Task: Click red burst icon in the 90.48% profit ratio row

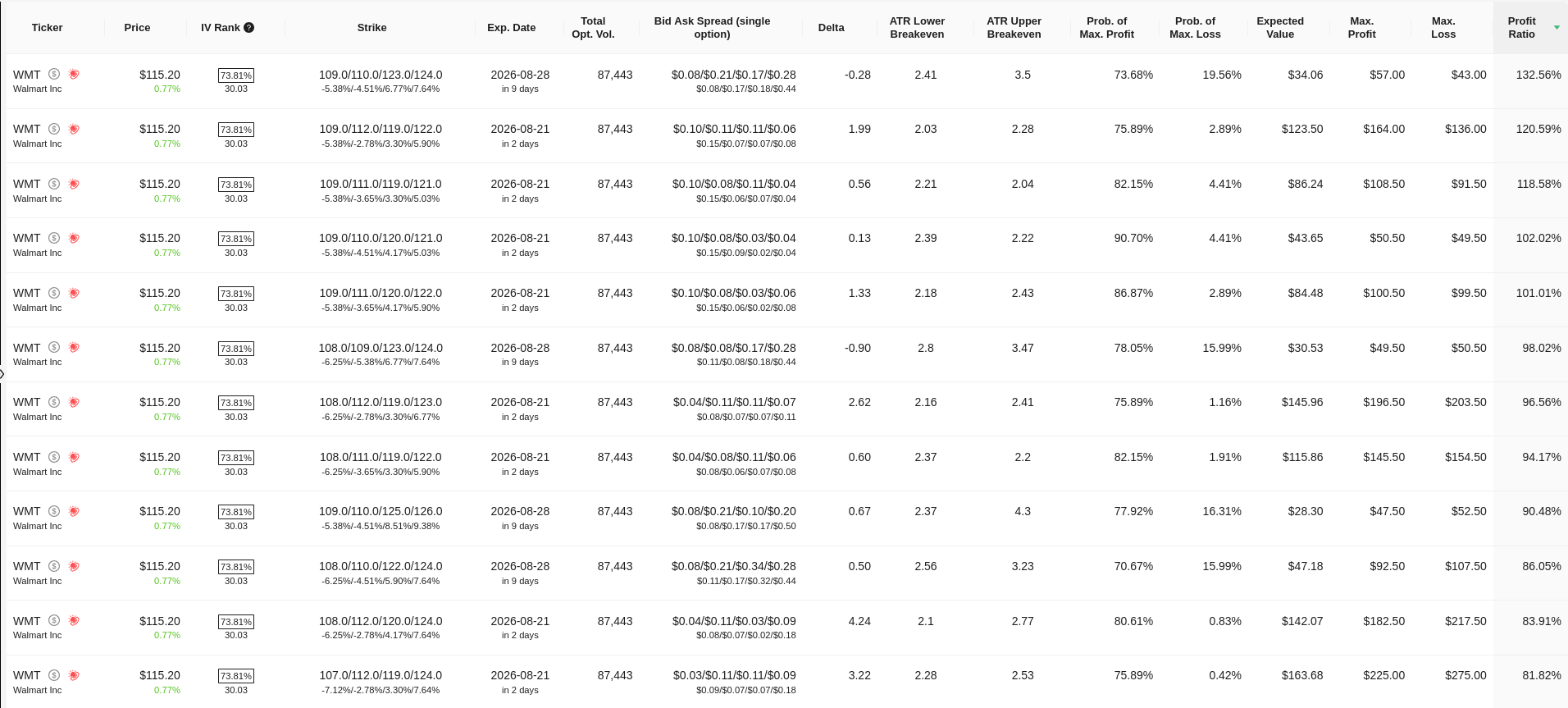Action: [x=74, y=511]
